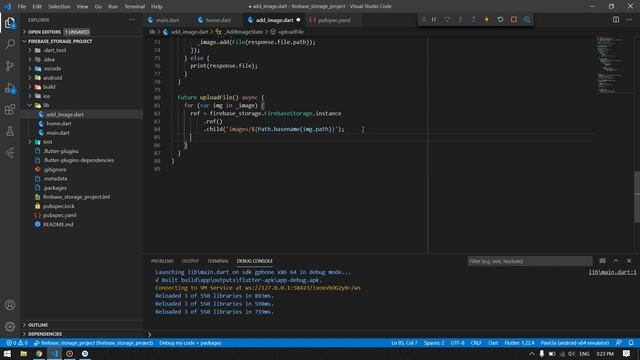Expand the ios folder
Image resolution: width=640 pixels, height=360 pixels.
[30, 96]
